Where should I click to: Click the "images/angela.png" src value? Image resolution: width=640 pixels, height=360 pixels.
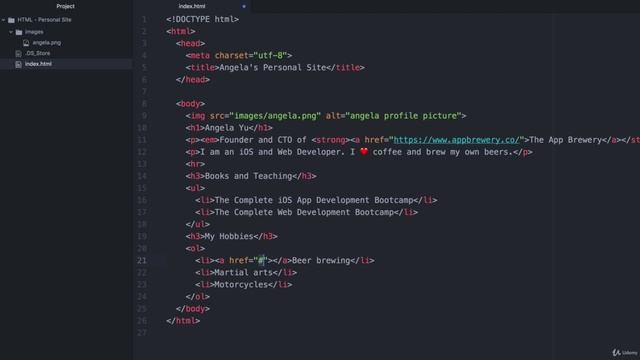(275, 116)
